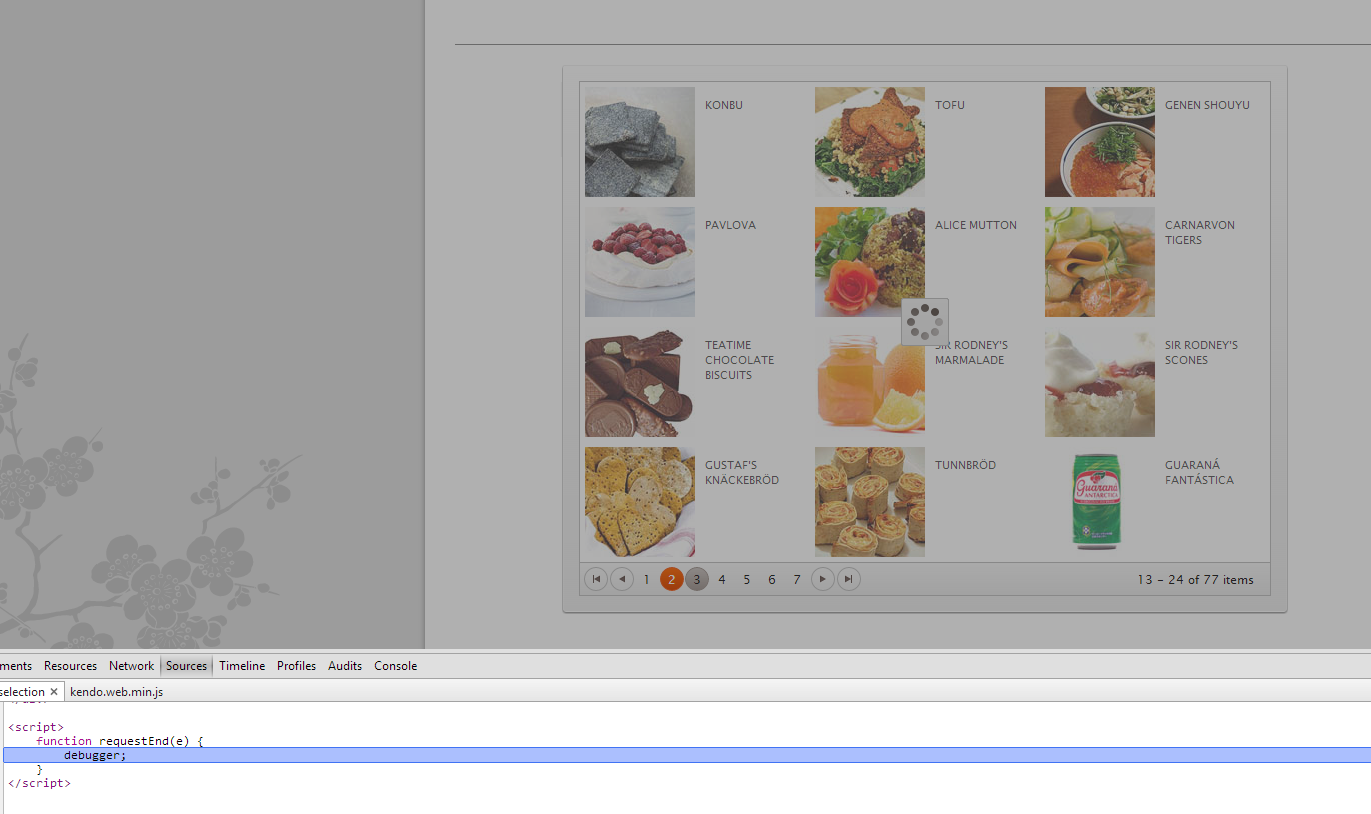1371x814 pixels.
Task: Go to page 5 in the pager
Action: pyautogui.click(x=747, y=579)
